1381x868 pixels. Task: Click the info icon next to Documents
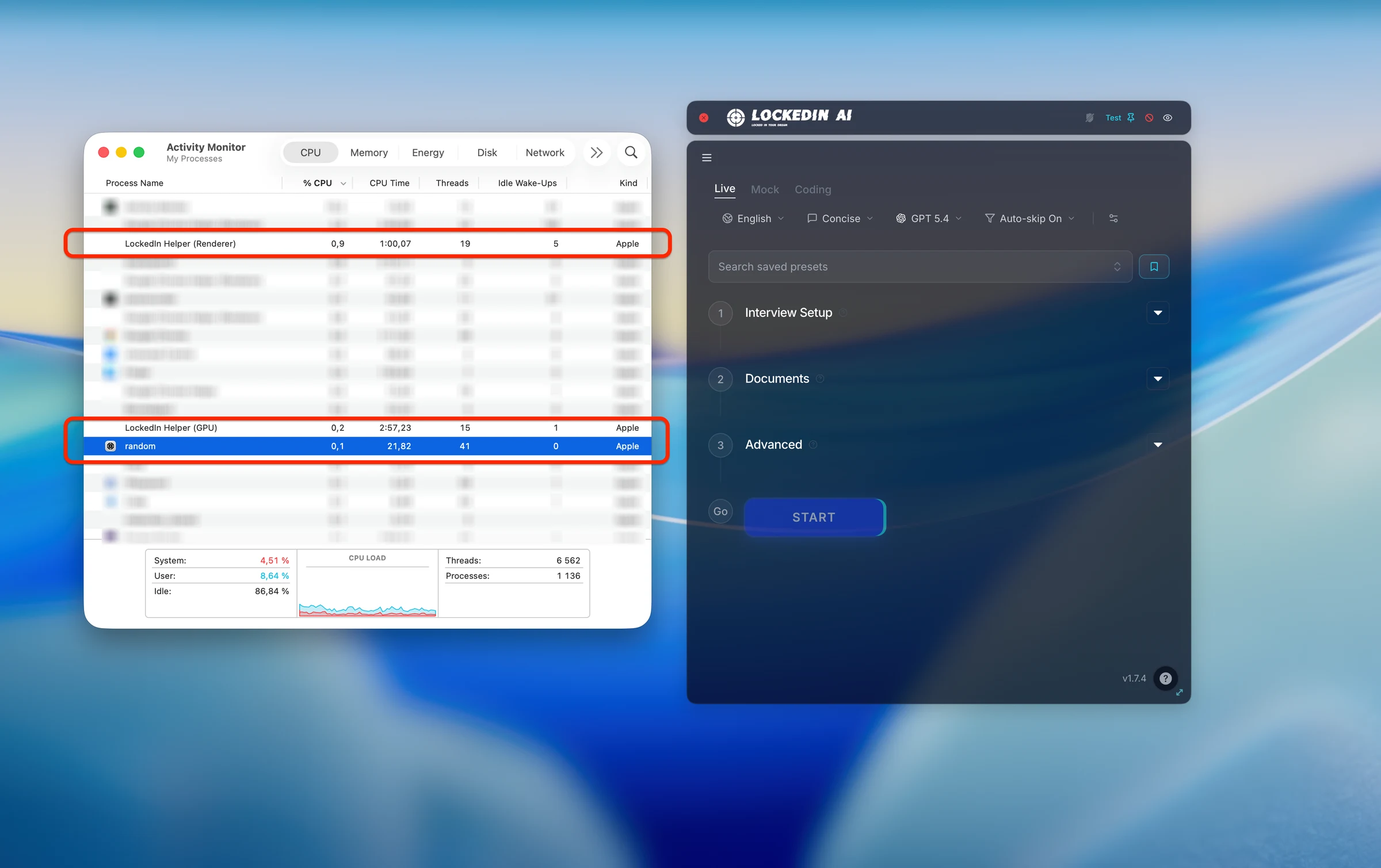[820, 378]
